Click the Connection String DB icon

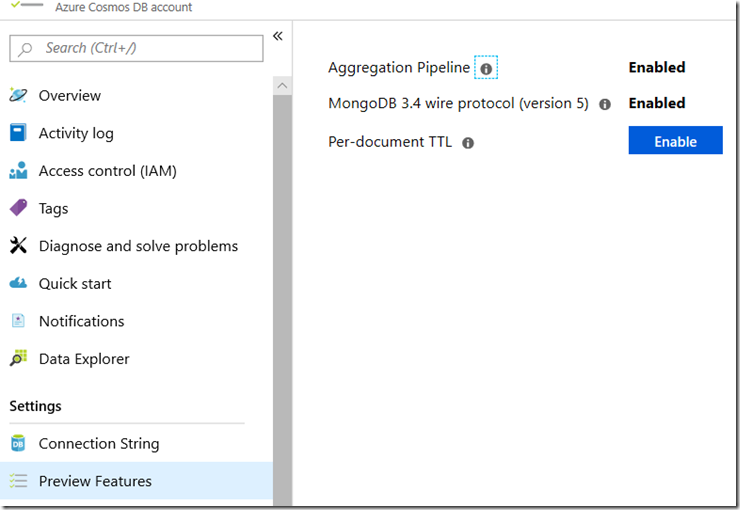click(x=18, y=444)
